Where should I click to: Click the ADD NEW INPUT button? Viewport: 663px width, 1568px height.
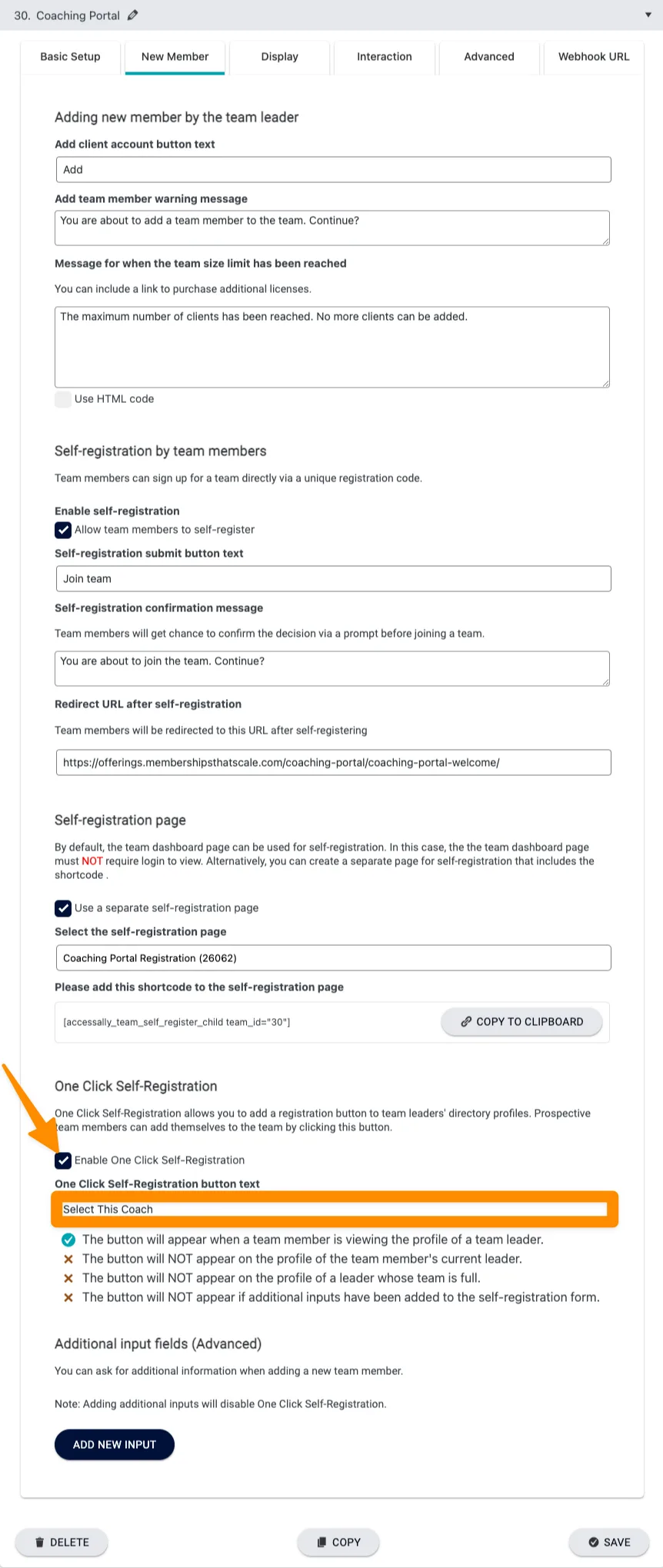[114, 1444]
